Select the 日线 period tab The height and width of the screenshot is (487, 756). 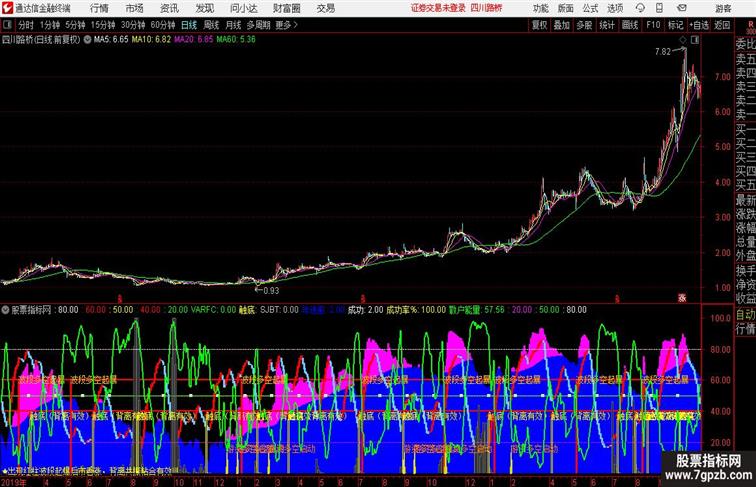pyautogui.click(x=189, y=25)
